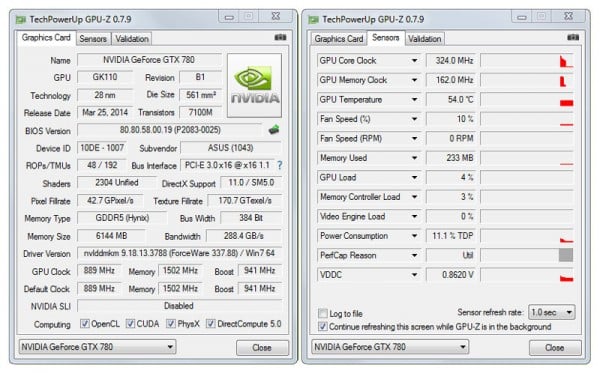Click the camera icon in Sensors window
The width and height of the screenshot is (600, 373).
point(573,37)
